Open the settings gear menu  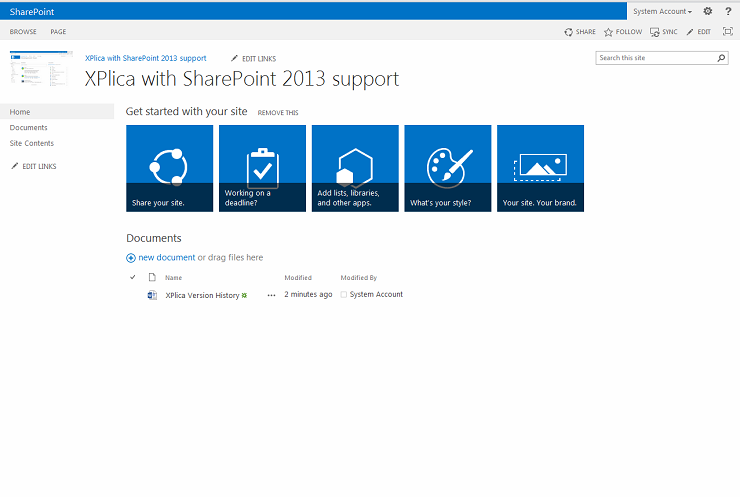pyautogui.click(x=707, y=11)
